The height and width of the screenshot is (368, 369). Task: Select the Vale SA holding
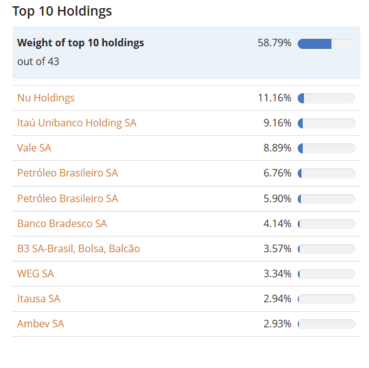(34, 148)
